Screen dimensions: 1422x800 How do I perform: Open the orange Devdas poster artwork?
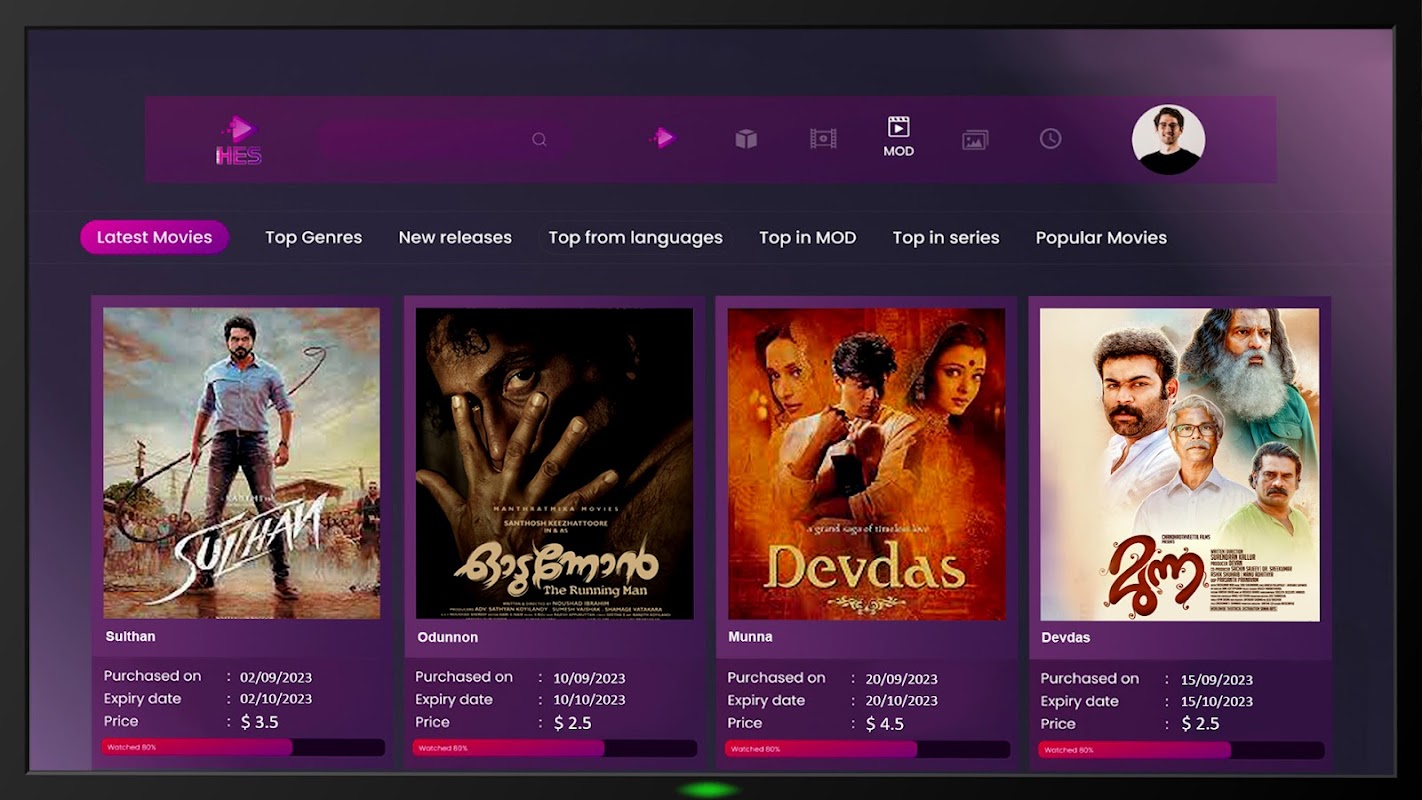point(866,464)
